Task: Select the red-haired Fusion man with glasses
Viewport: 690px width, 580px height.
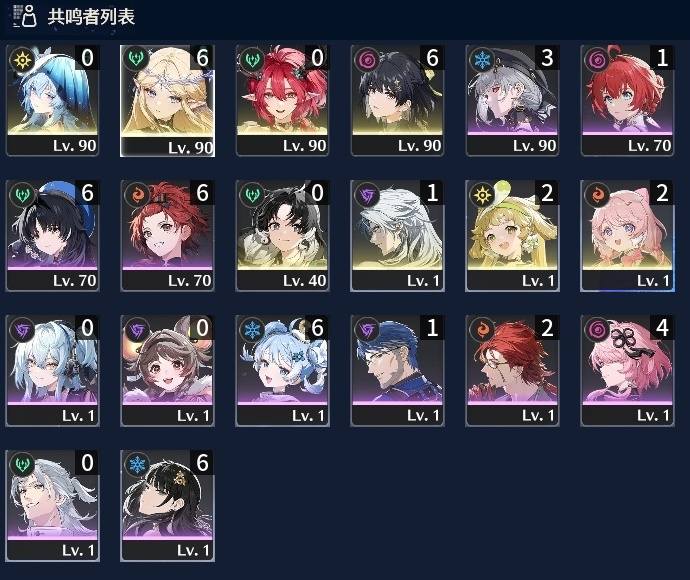Action: 512,371
